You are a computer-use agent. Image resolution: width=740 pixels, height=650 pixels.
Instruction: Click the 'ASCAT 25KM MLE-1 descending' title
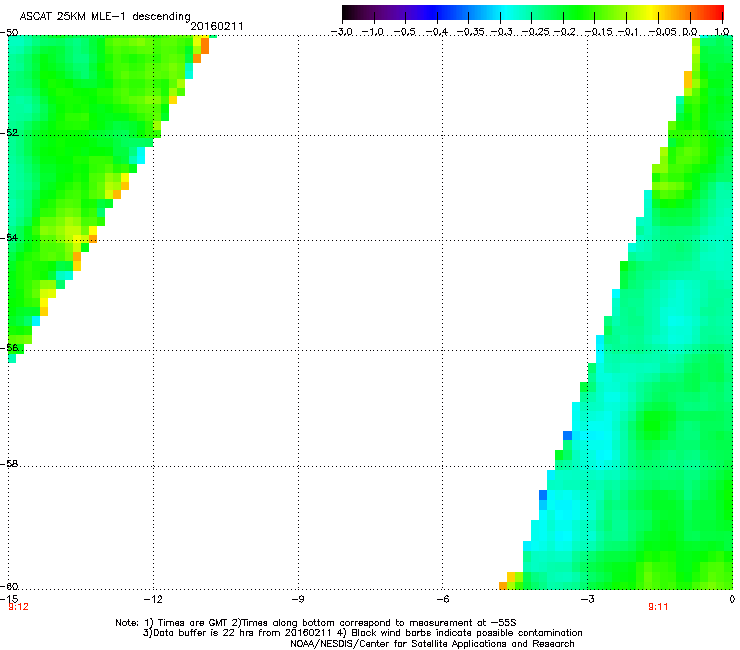105,17
